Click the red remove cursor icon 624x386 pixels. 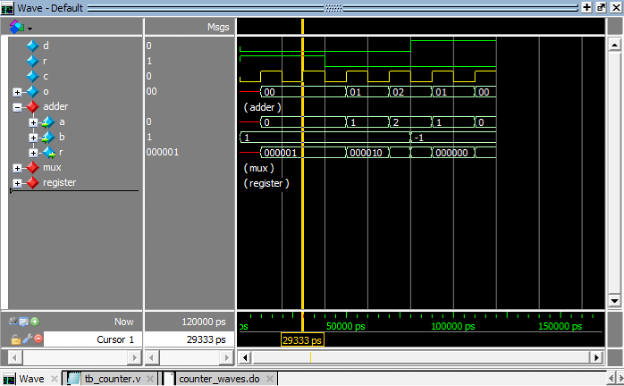click(x=38, y=339)
